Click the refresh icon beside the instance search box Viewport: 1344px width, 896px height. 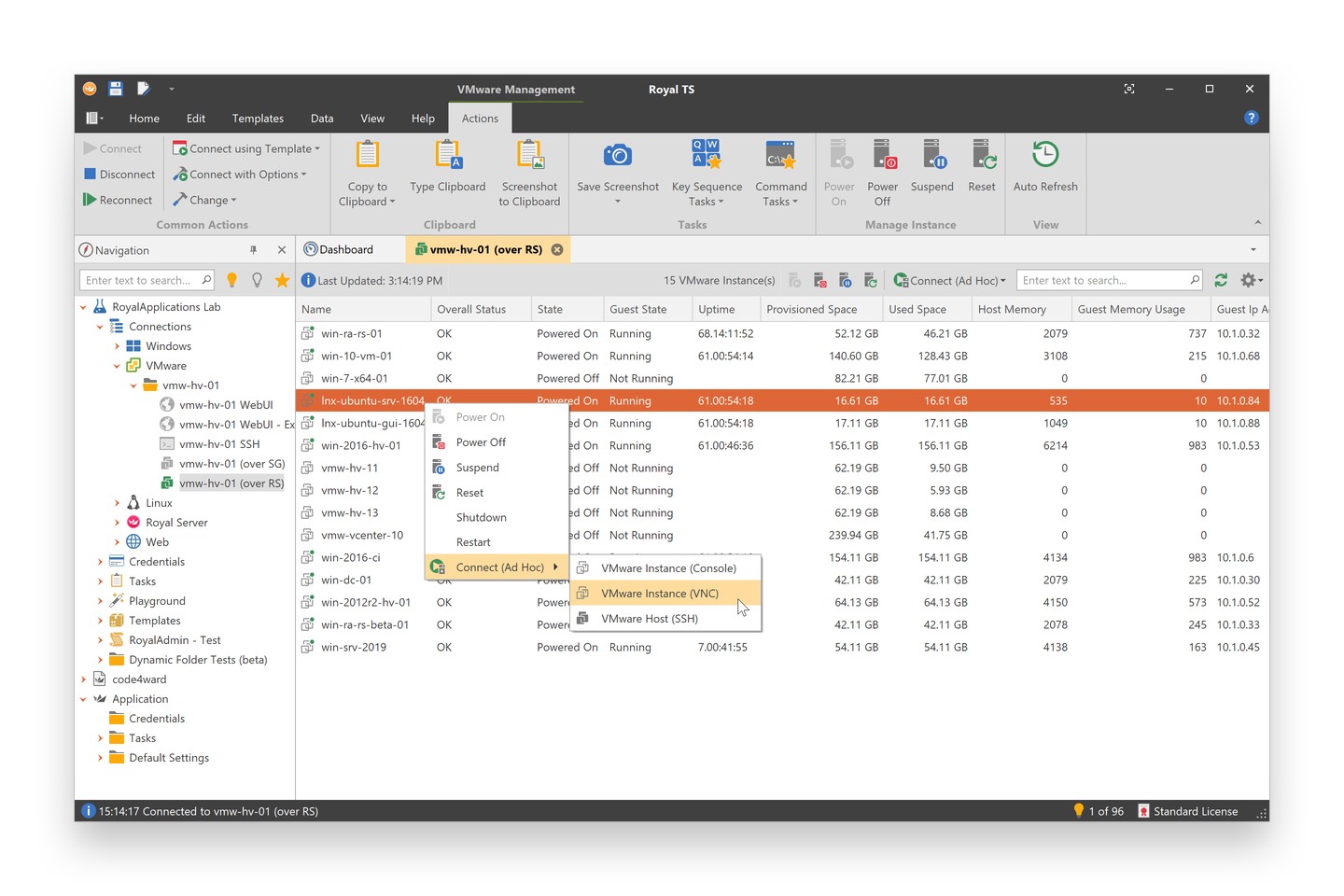(1221, 279)
